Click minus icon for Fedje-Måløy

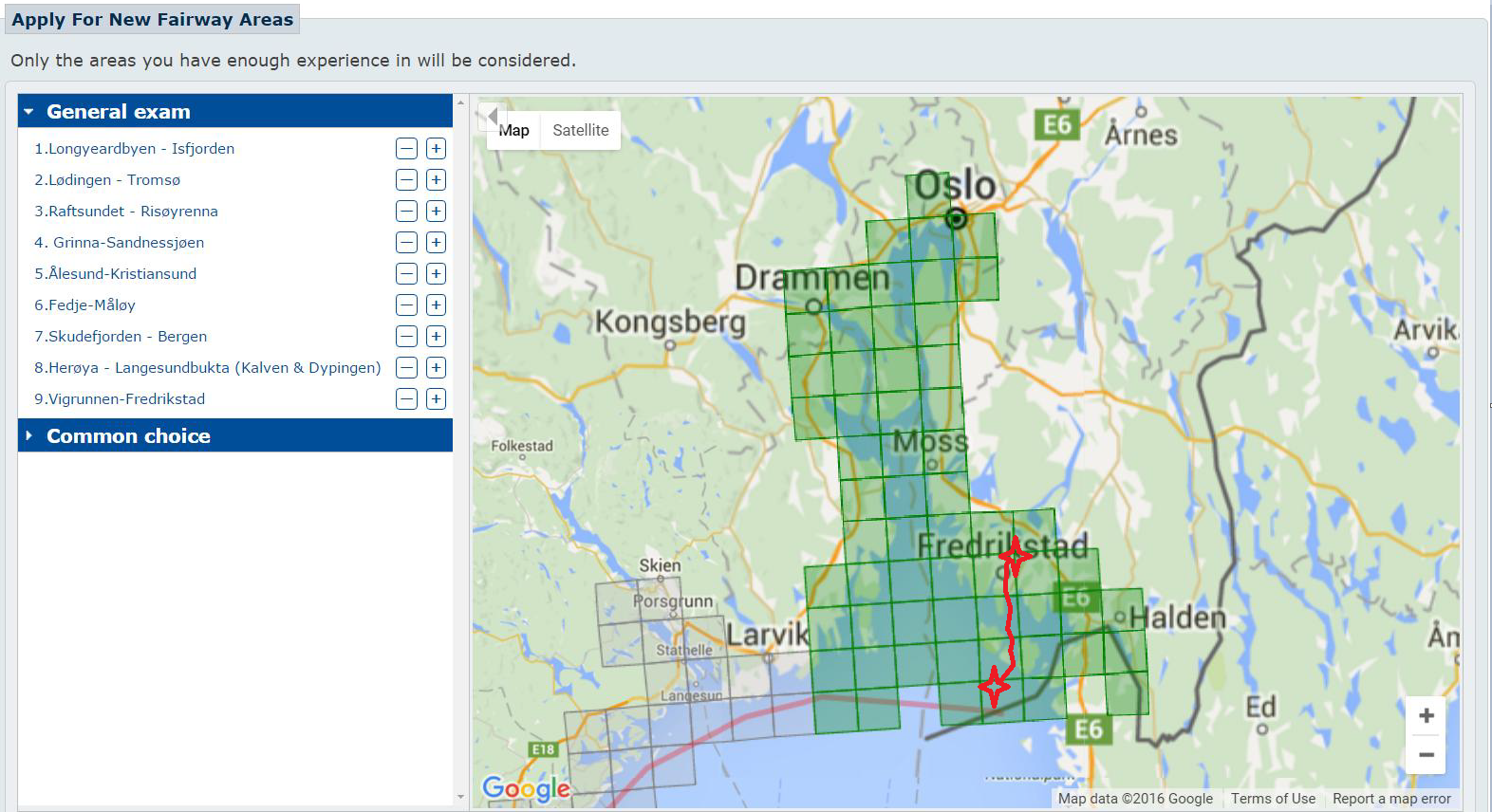[406, 305]
